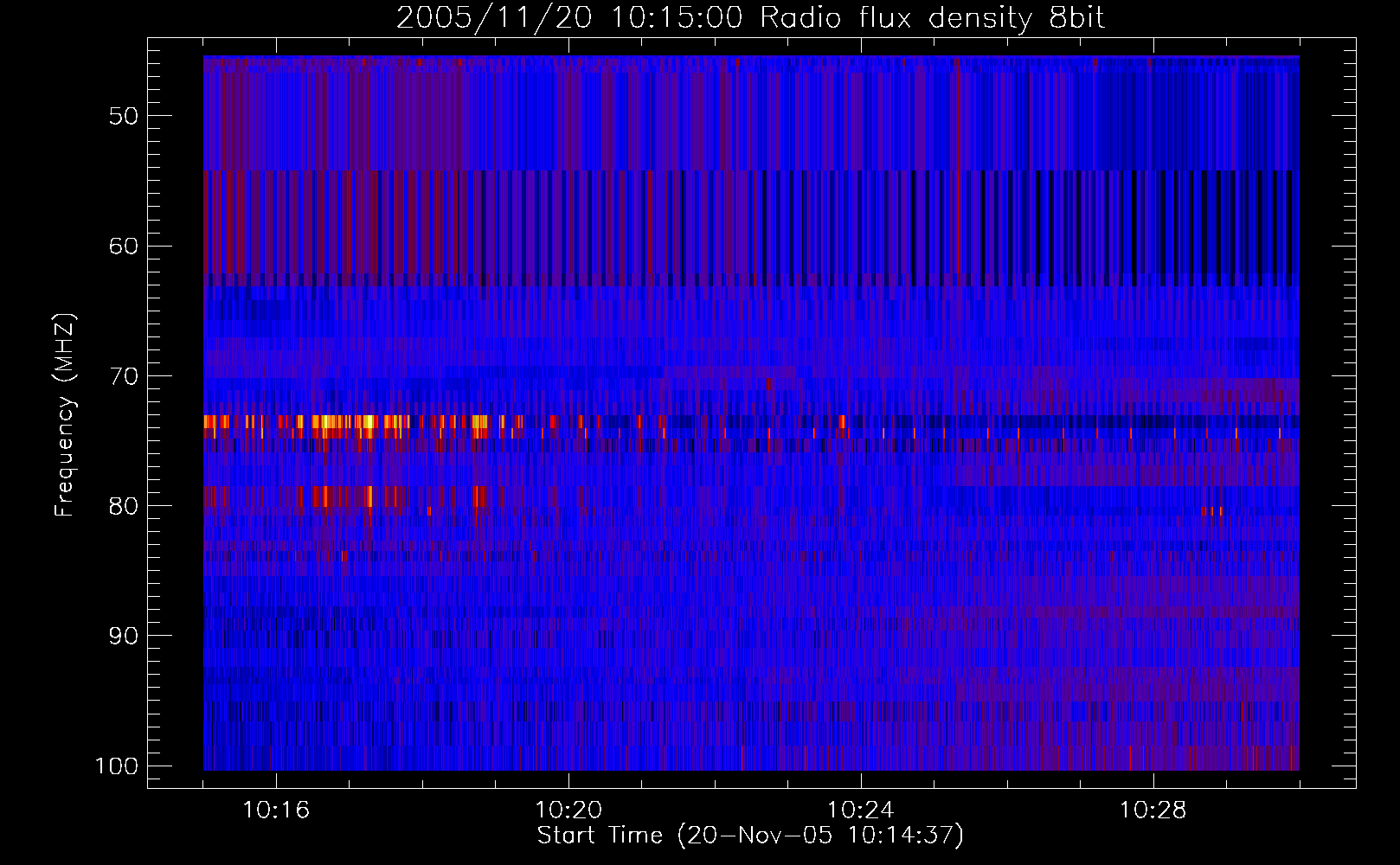
Task: Click the plot title '2005/11/20 10:15:00 Radio flux density 8bit'
Action: [750, 18]
